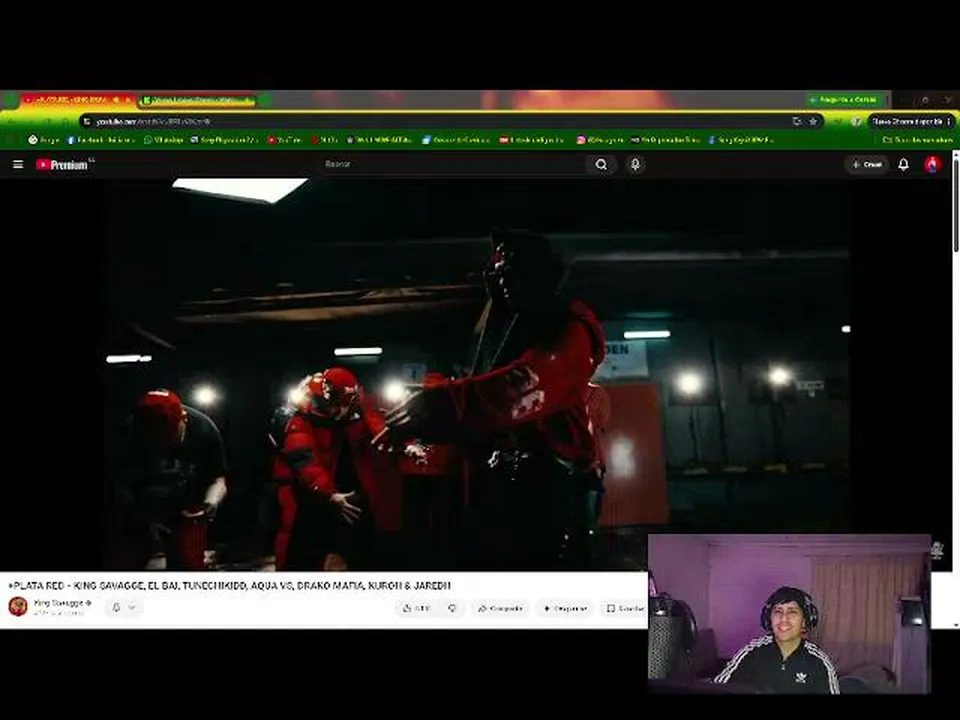This screenshot has height=720, width=960.
Task: Start voice search with the microphone icon
Action: [x=636, y=164]
